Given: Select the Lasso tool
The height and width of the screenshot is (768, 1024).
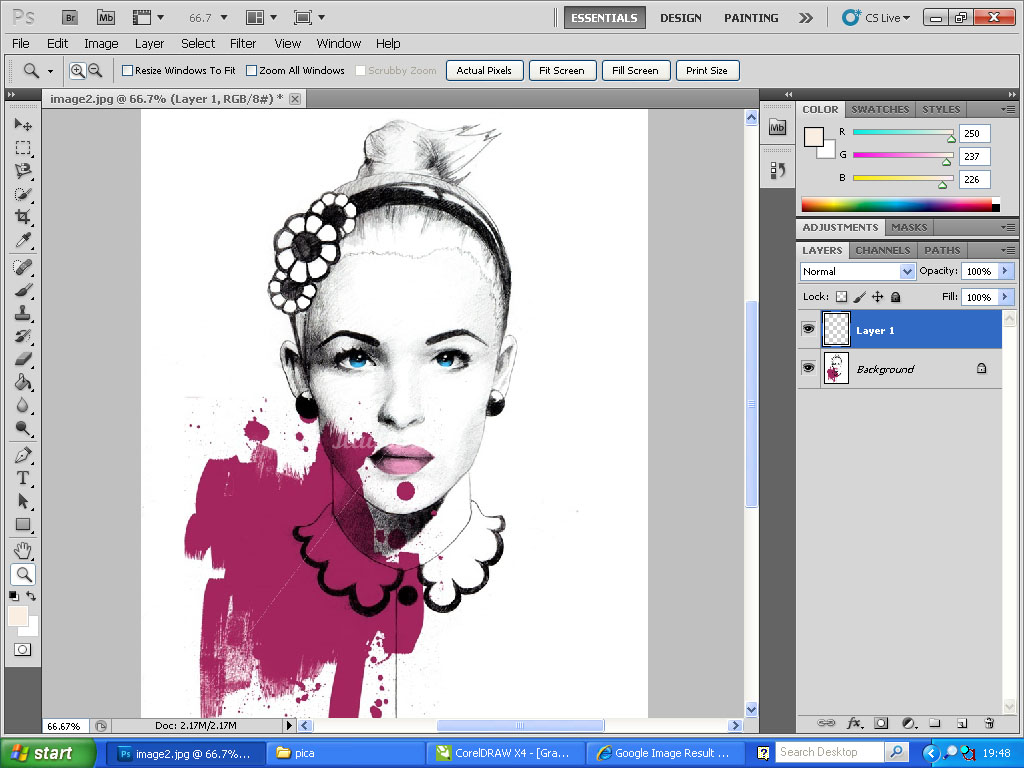Looking at the screenshot, I should [x=24, y=170].
